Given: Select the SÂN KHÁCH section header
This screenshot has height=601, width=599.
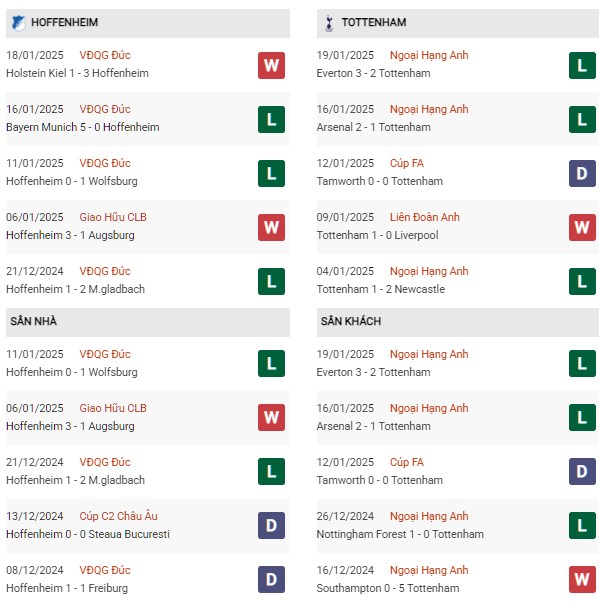Looking at the screenshot, I should (458, 322).
